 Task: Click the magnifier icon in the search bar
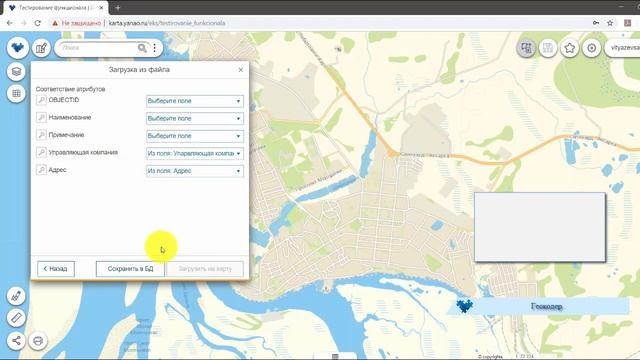[x=142, y=48]
